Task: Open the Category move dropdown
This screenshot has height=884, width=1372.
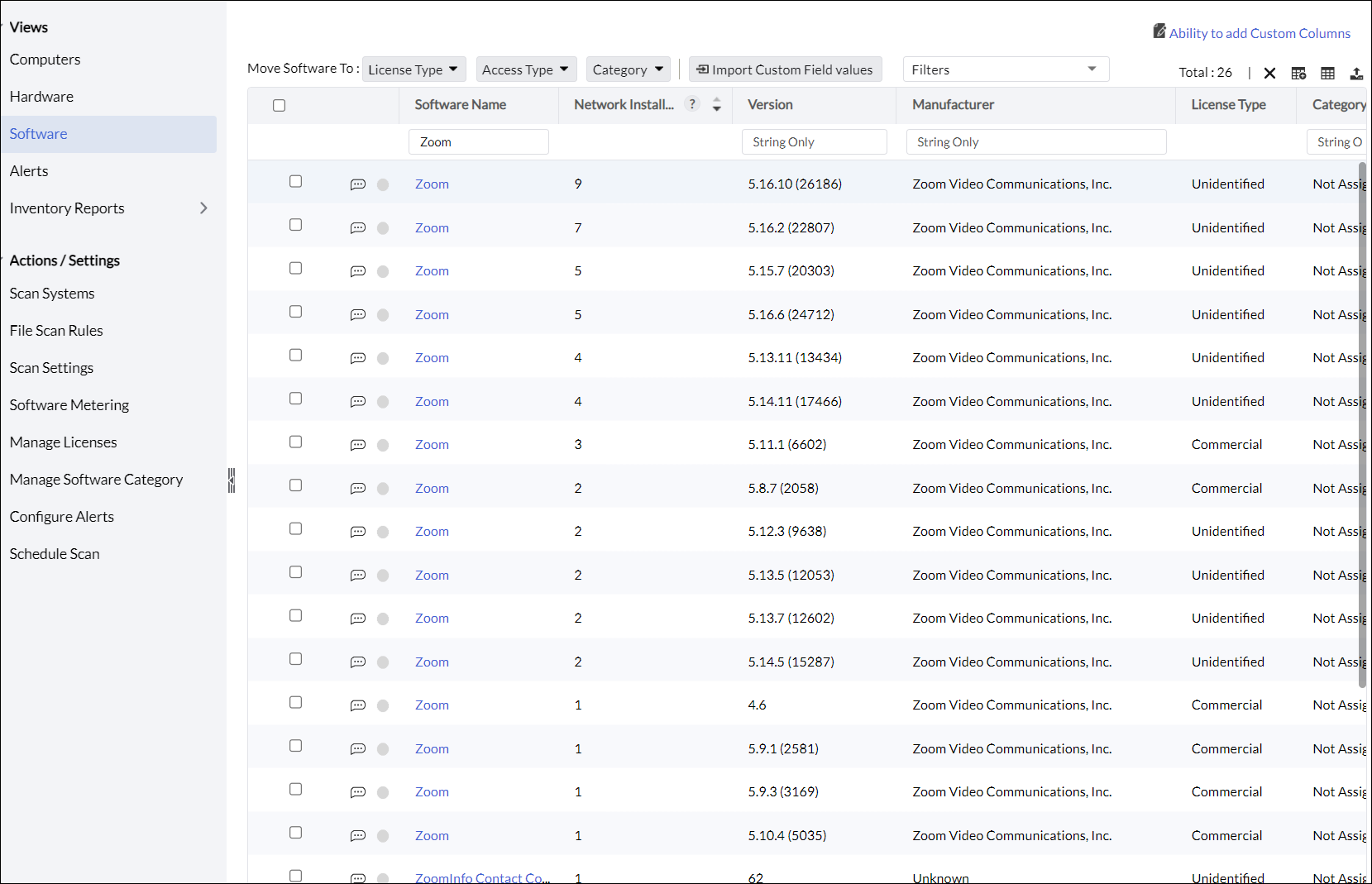Action: coord(629,69)
